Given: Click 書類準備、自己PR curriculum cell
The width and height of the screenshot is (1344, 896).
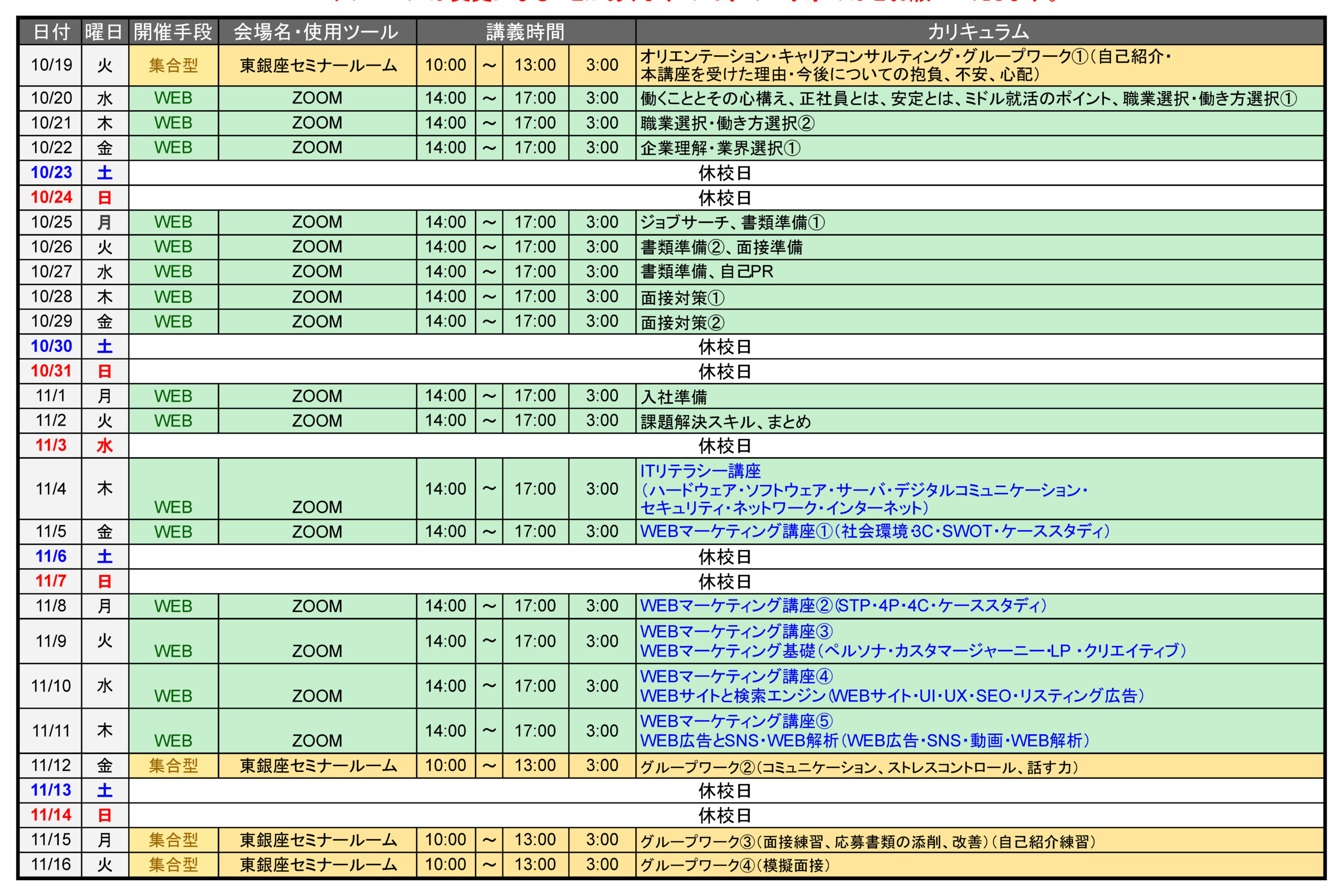Looking at the screenshot, I should pos(980,272).
